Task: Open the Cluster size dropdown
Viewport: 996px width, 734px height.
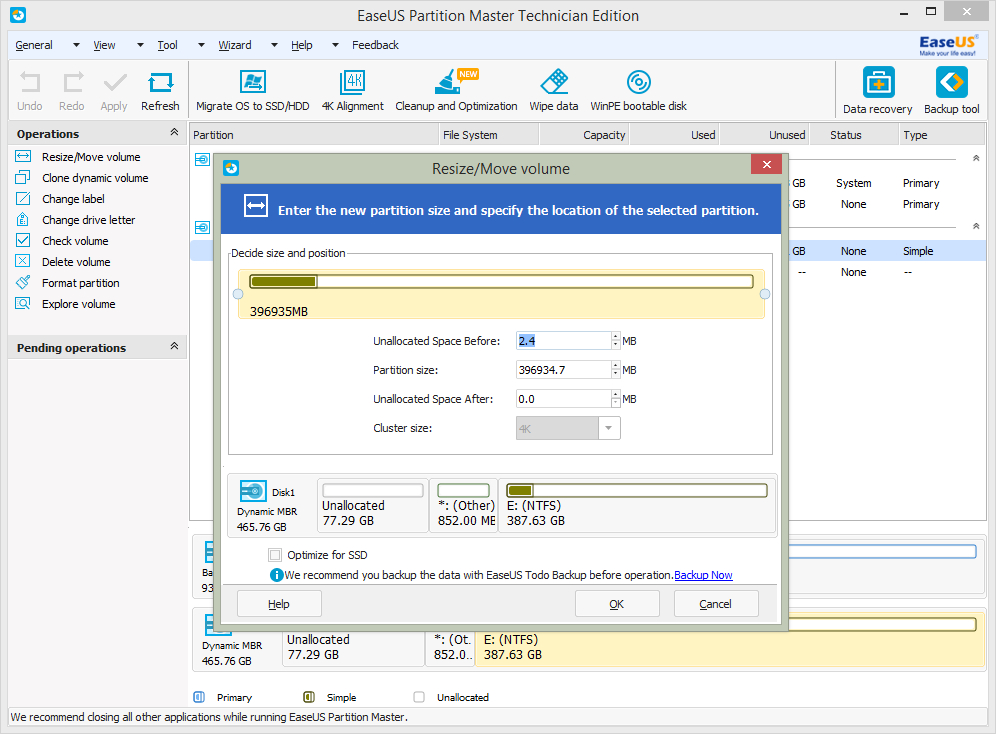Action: coord(609,428)
